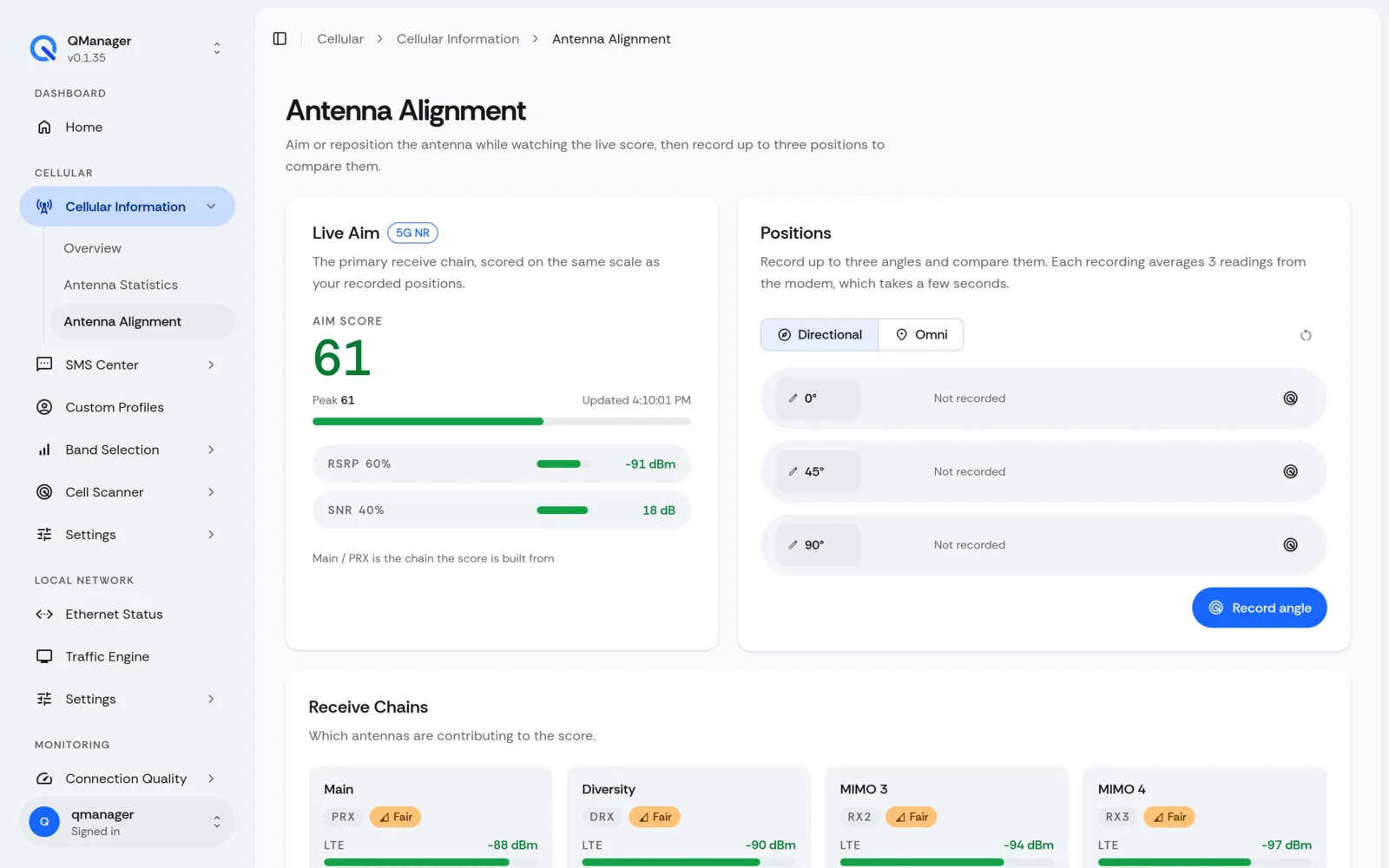
Task: Click the -97 dBm value on MIMO 4
Action: (1287, 845)
